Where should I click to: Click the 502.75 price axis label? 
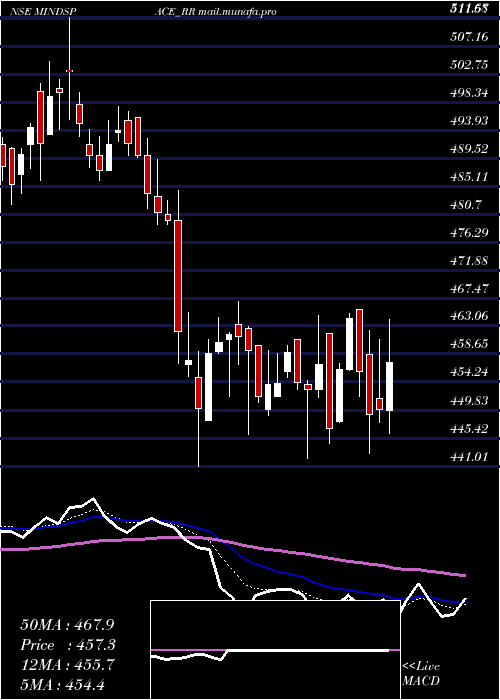(x=469, y=65)
